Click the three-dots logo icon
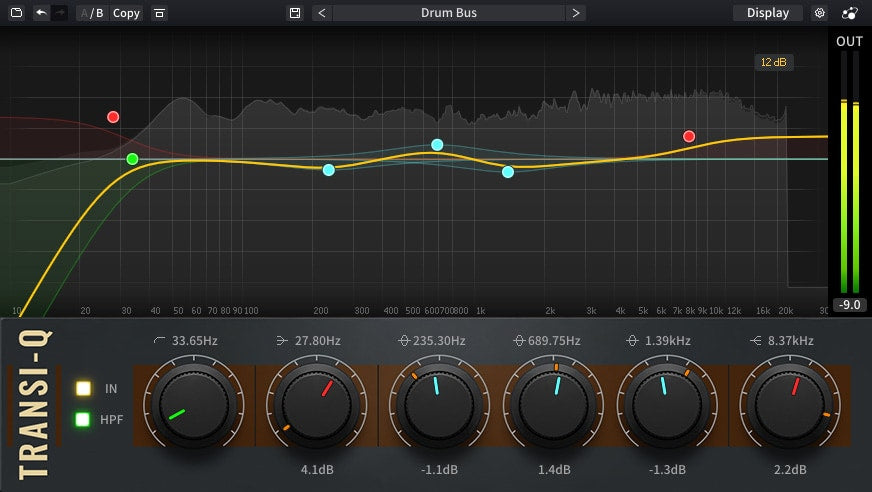The width and height of the screenshot is (872, 492). (850, 13)
